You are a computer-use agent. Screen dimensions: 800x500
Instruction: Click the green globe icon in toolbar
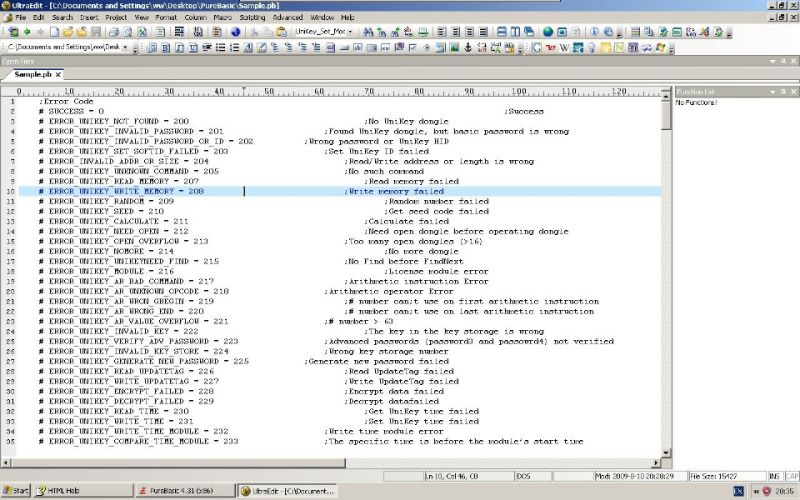548,32
